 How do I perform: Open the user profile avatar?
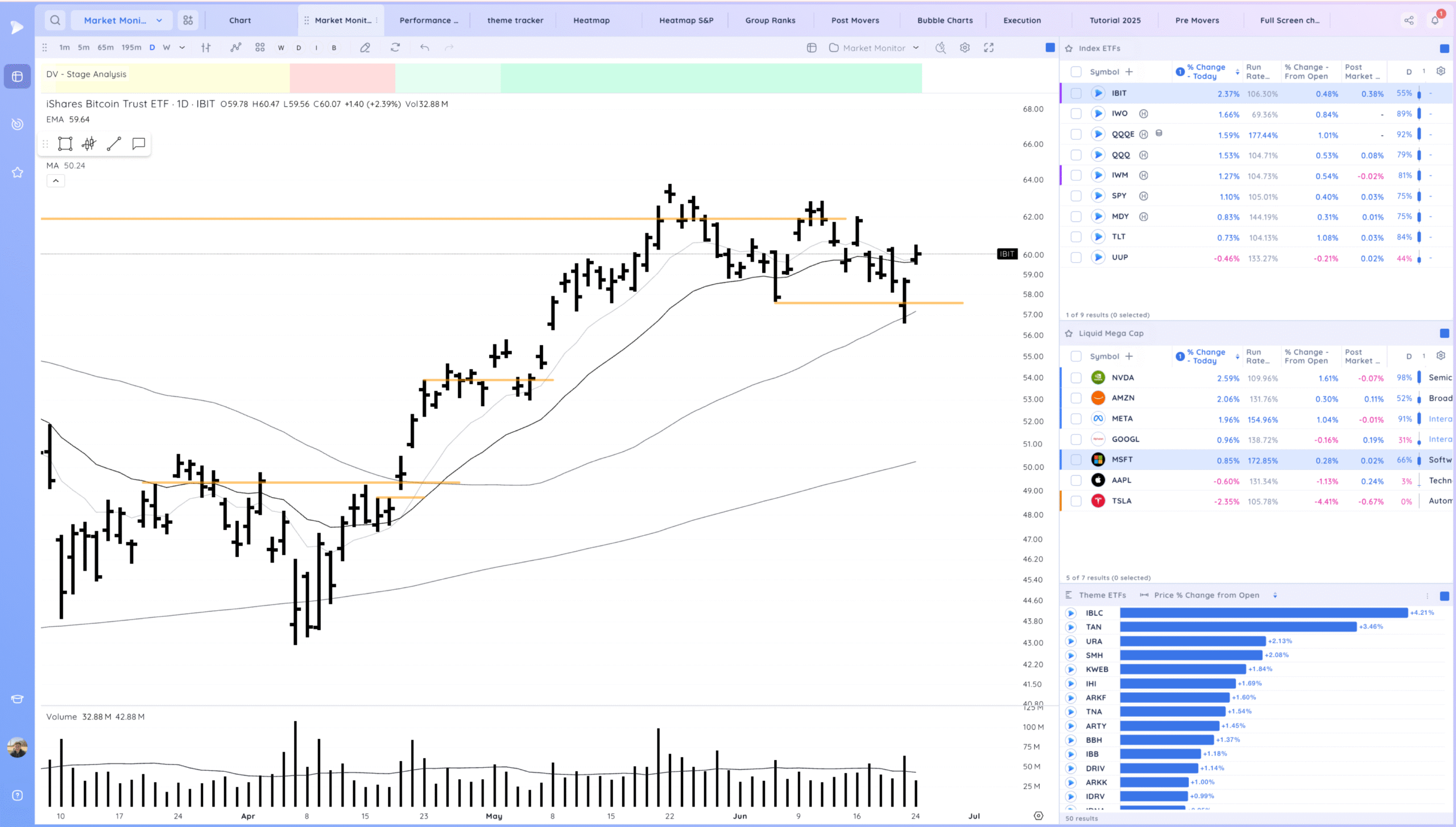point(18,747)
